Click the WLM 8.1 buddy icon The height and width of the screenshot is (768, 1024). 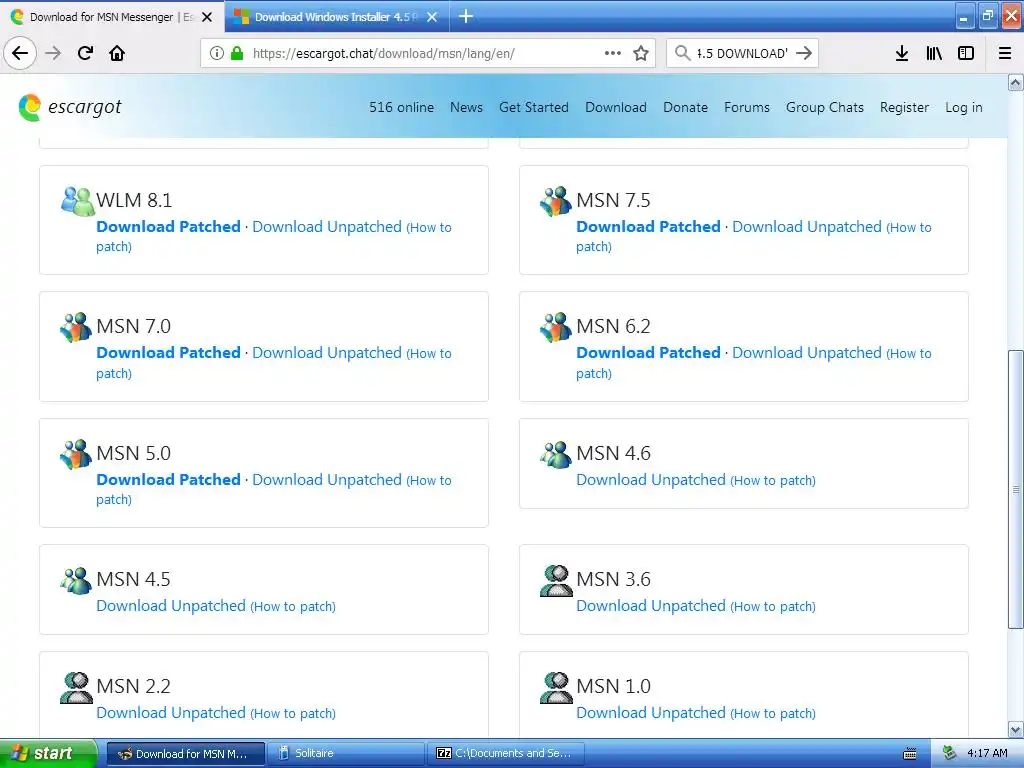[x=78, y=201]
